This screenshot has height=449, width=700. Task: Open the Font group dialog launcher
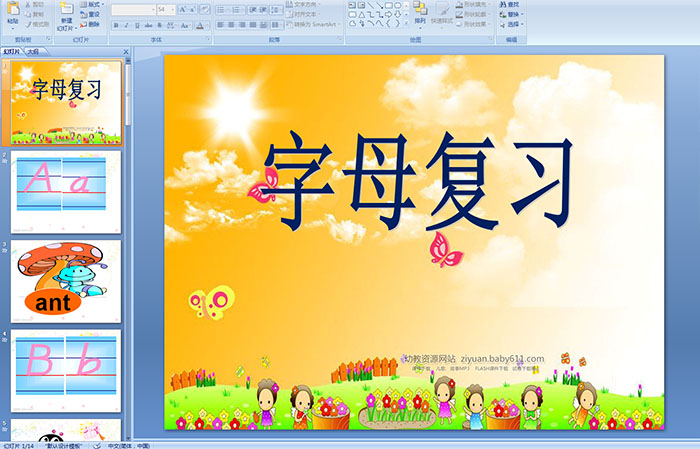tap(208, 40)
